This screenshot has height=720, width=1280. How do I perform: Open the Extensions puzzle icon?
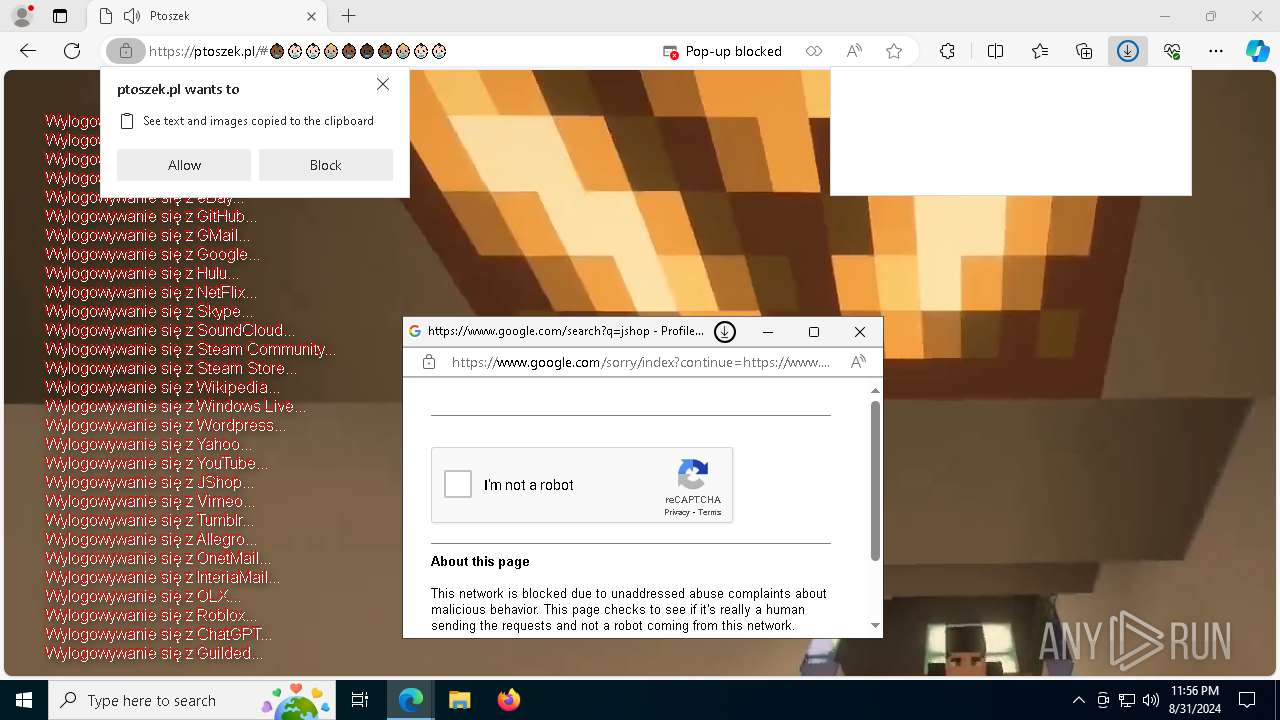point(947,51)
